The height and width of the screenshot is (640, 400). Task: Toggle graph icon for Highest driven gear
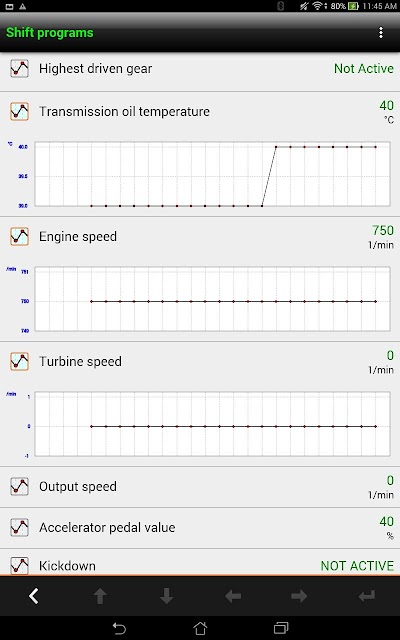[19, 69]
